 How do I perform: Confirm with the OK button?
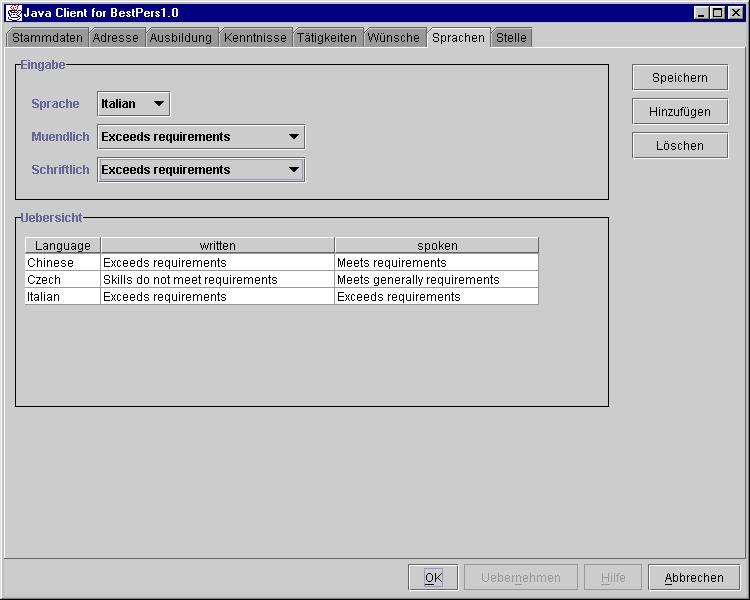433,578
